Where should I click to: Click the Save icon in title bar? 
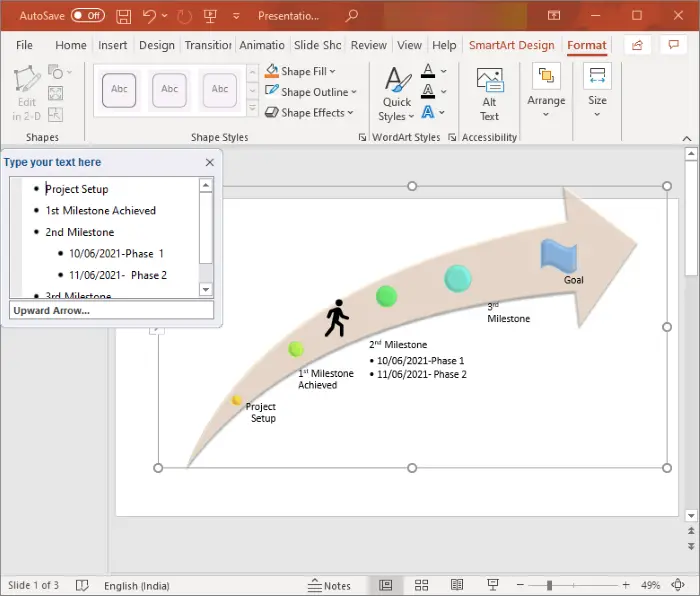point(124,16)
